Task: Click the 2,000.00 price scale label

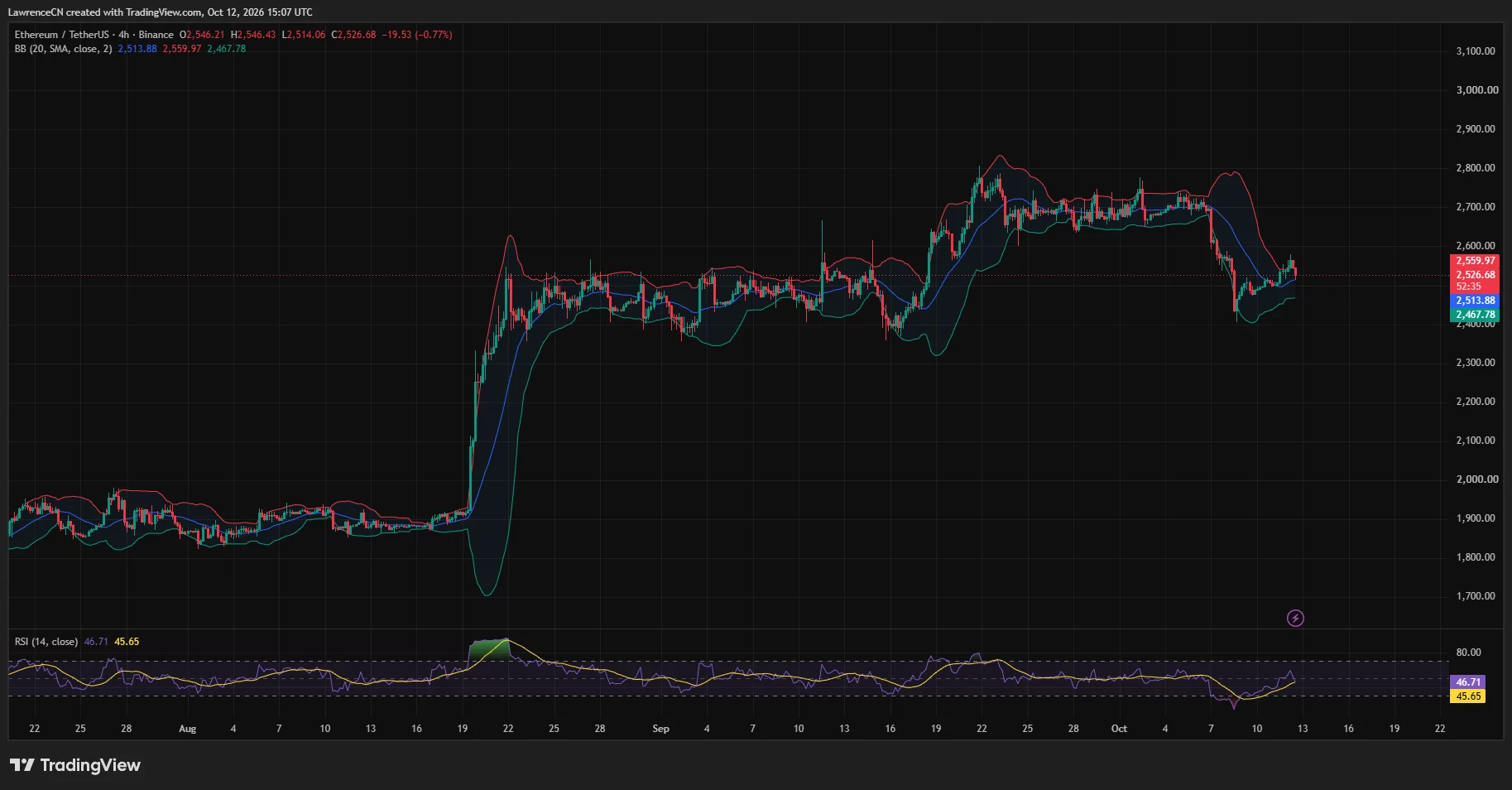Action: coord(1477,479)
